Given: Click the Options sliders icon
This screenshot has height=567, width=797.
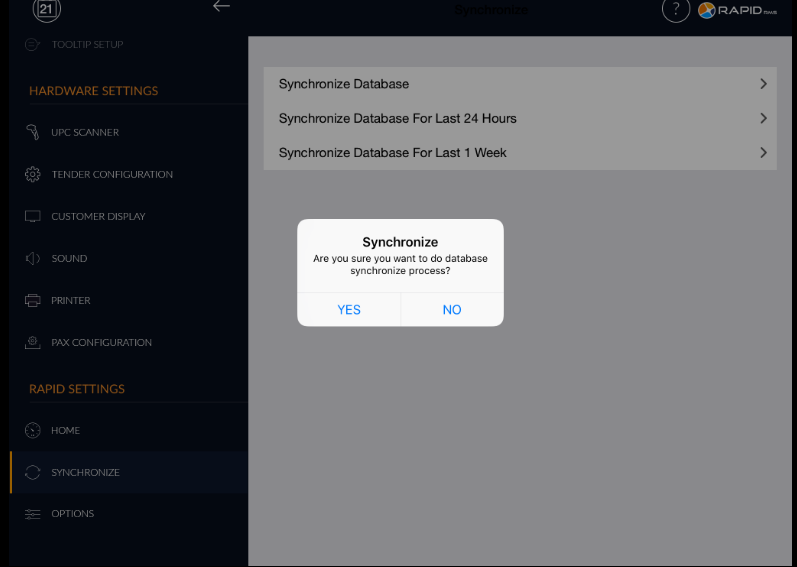Looking at the screenshot, I should pyautogui.click(x=32, y=513).
